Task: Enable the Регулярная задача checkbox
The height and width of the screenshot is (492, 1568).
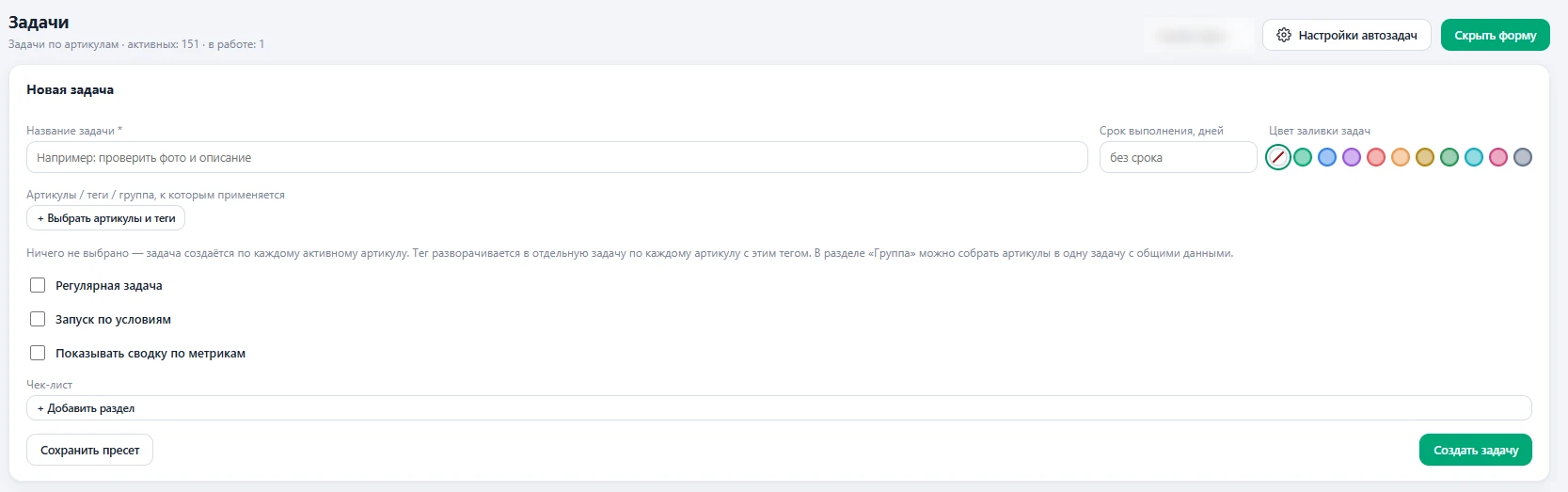Action: pyautogui.click(x=38, y=285)
